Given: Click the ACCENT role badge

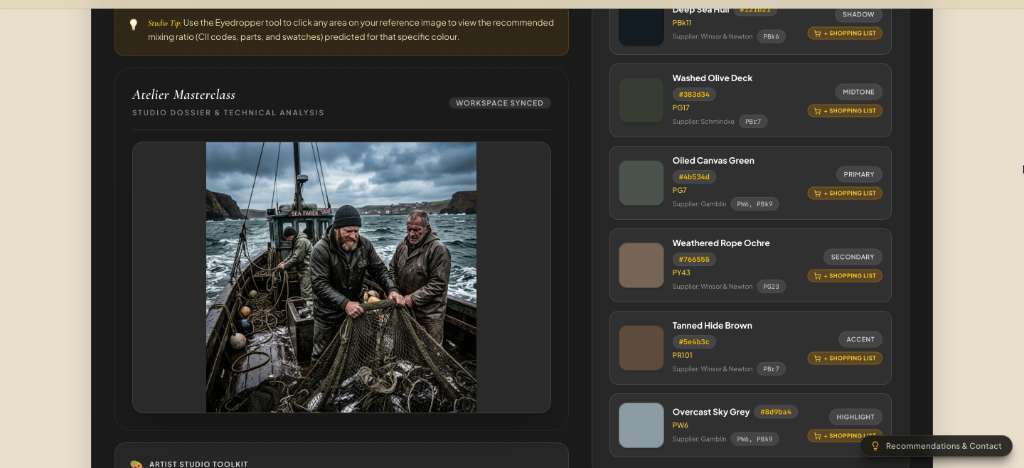Looking at the screenshot, I should [860, 339].
